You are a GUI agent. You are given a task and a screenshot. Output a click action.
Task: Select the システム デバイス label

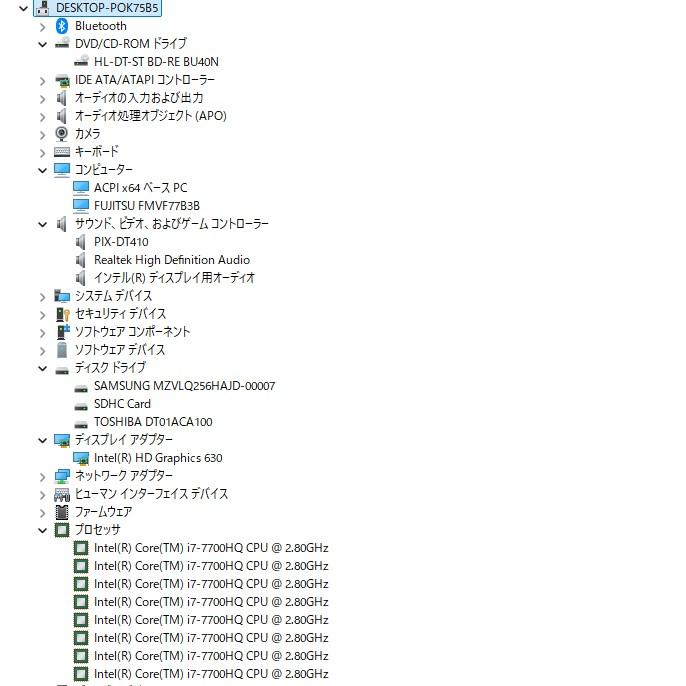(113, 296)
